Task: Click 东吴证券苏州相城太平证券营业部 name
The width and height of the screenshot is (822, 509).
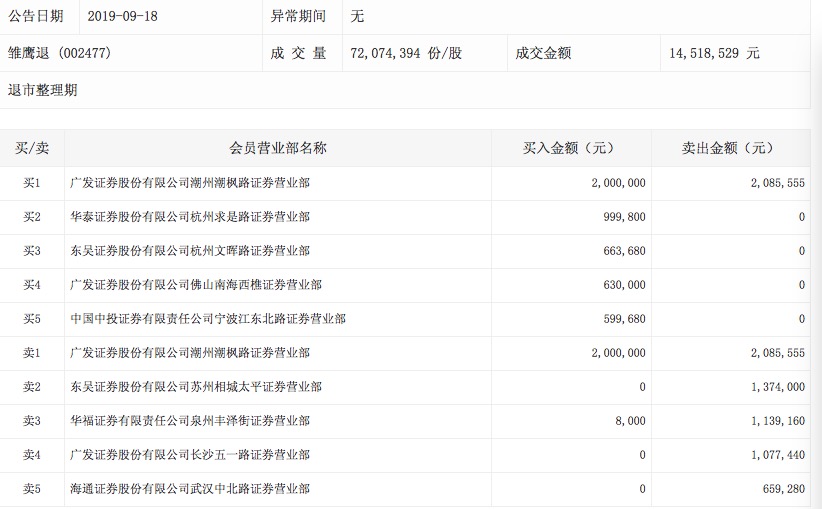Action: [x=196, y=387]
